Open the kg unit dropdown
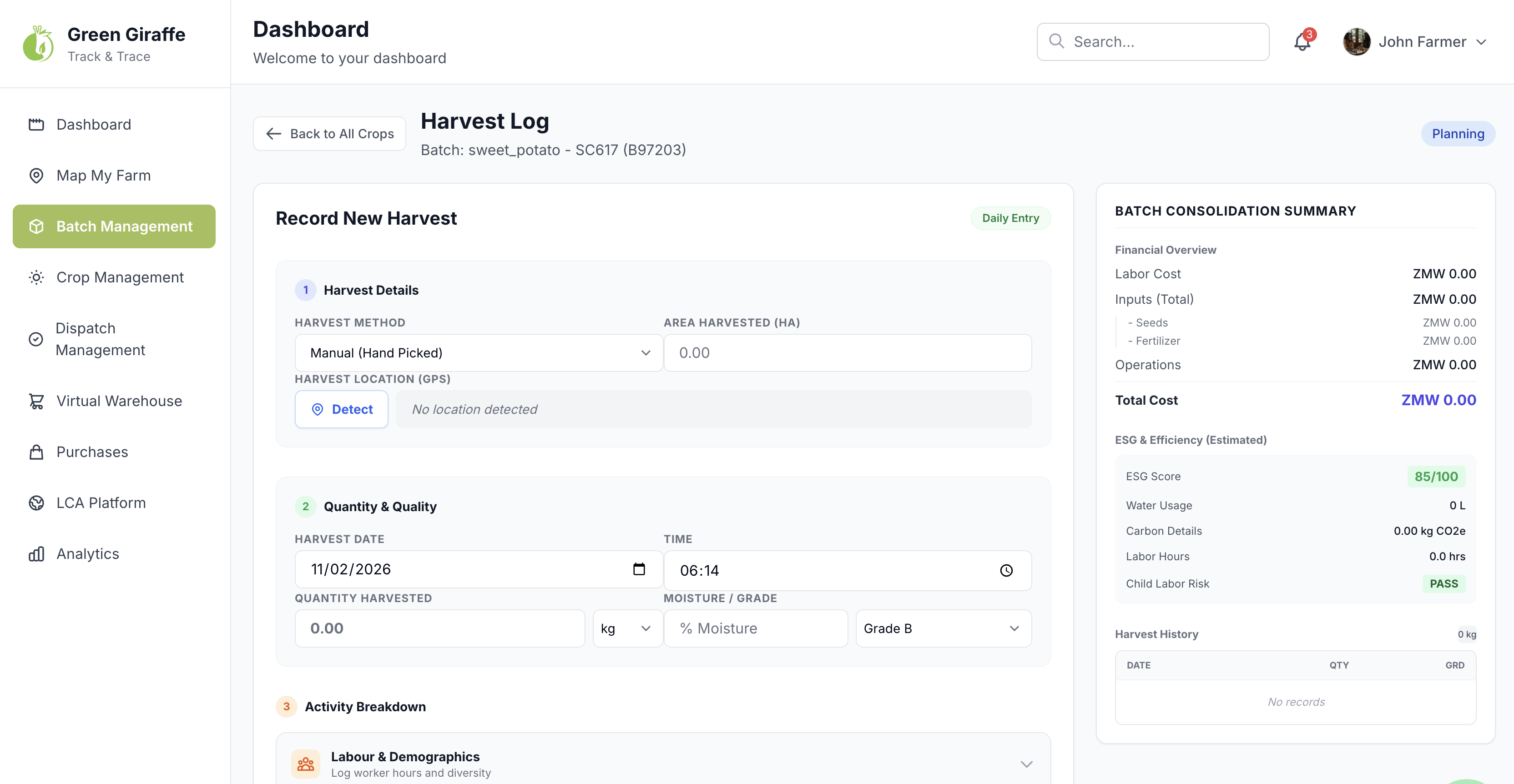 click(628, 628)
